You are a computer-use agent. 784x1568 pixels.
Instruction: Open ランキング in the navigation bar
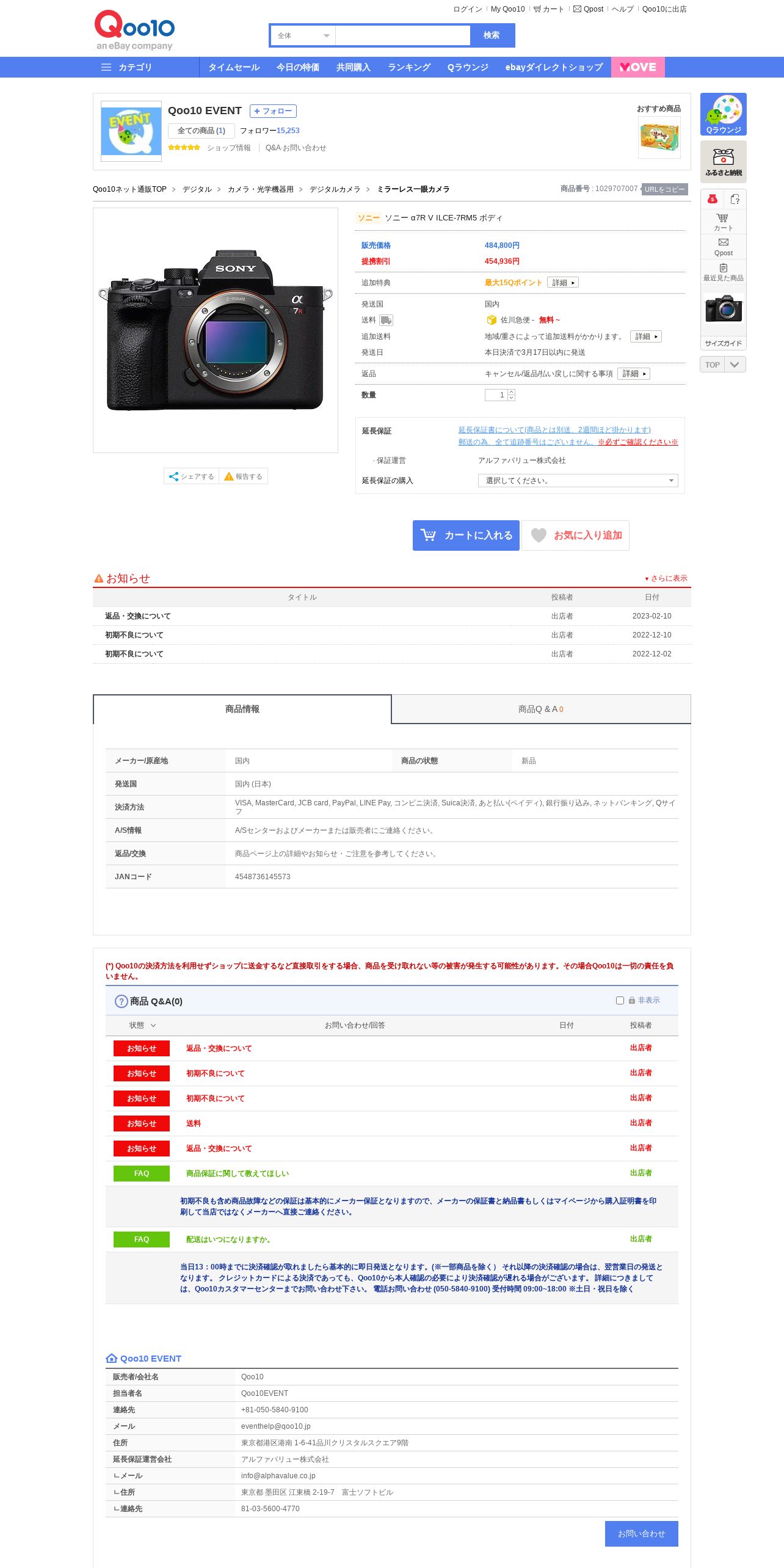pos(409,67)
